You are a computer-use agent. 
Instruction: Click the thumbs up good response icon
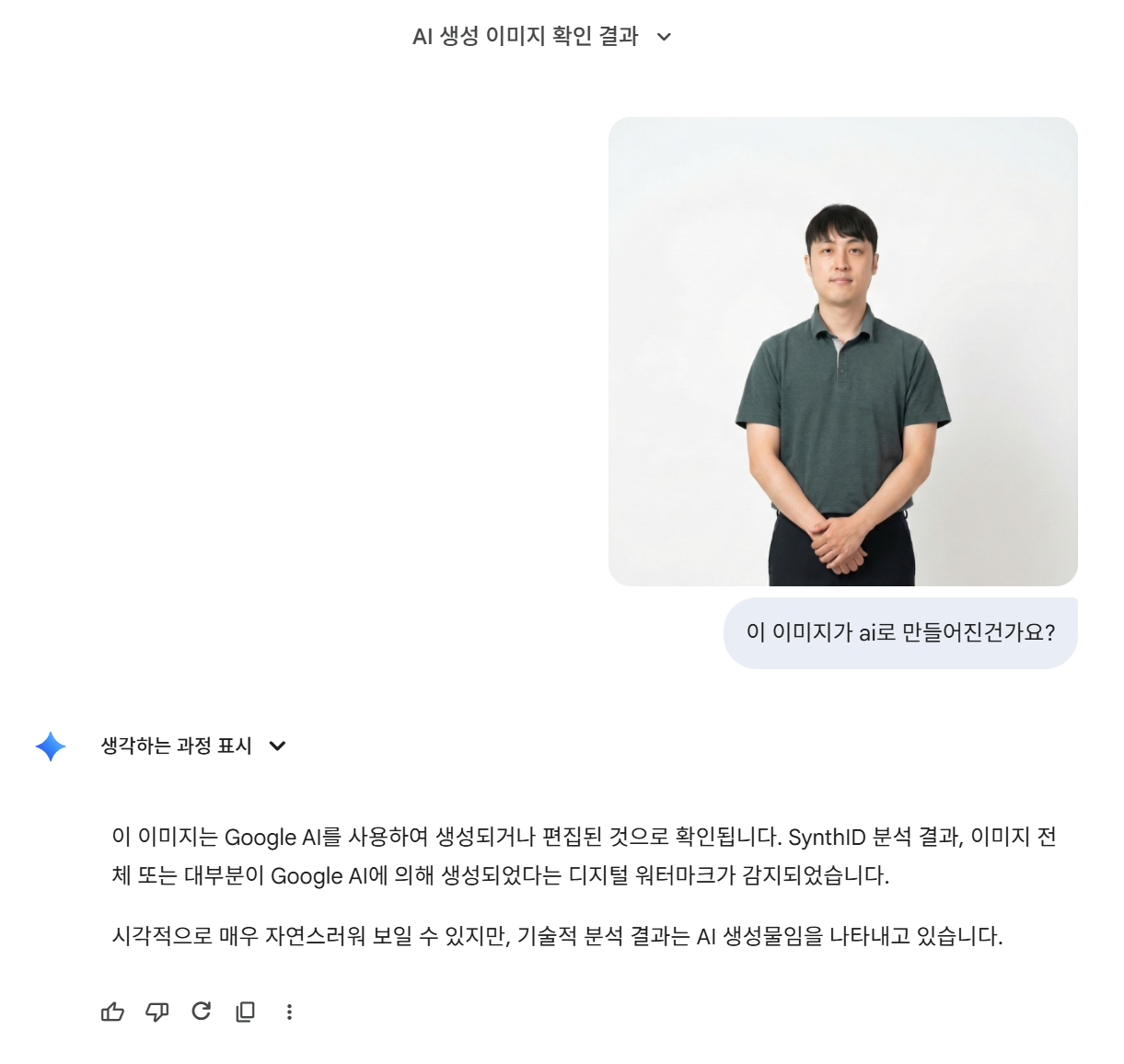pyautogui.click(x=112, y=1012)
